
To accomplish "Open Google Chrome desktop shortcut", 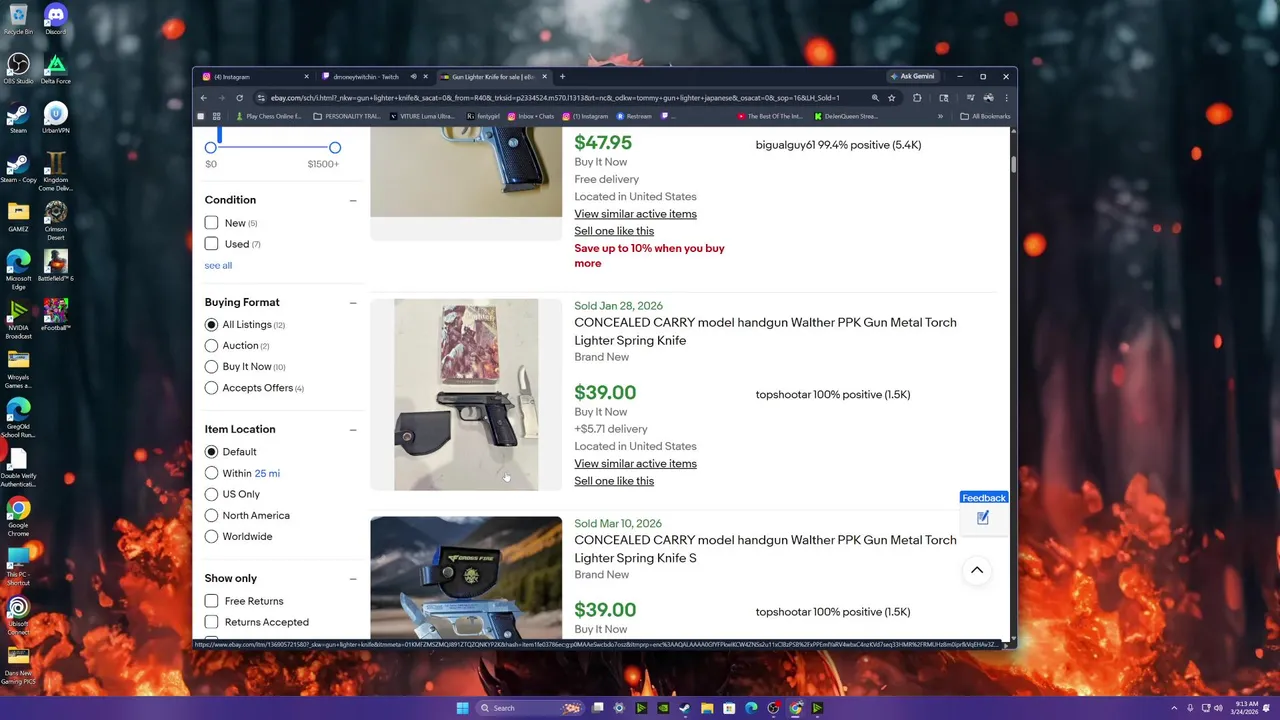I will click(18, 516).
